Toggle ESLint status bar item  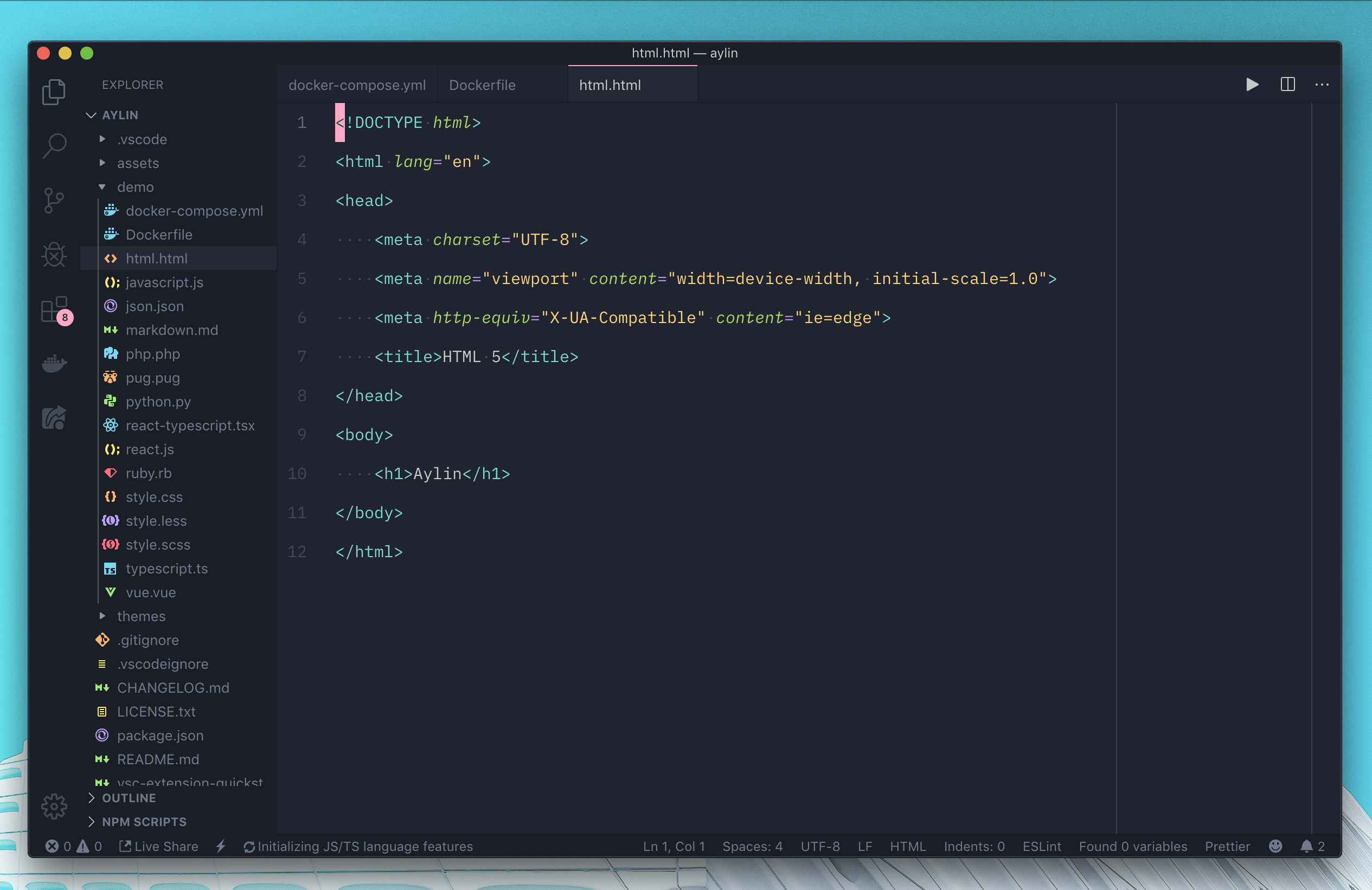(x=1041, y=846)
